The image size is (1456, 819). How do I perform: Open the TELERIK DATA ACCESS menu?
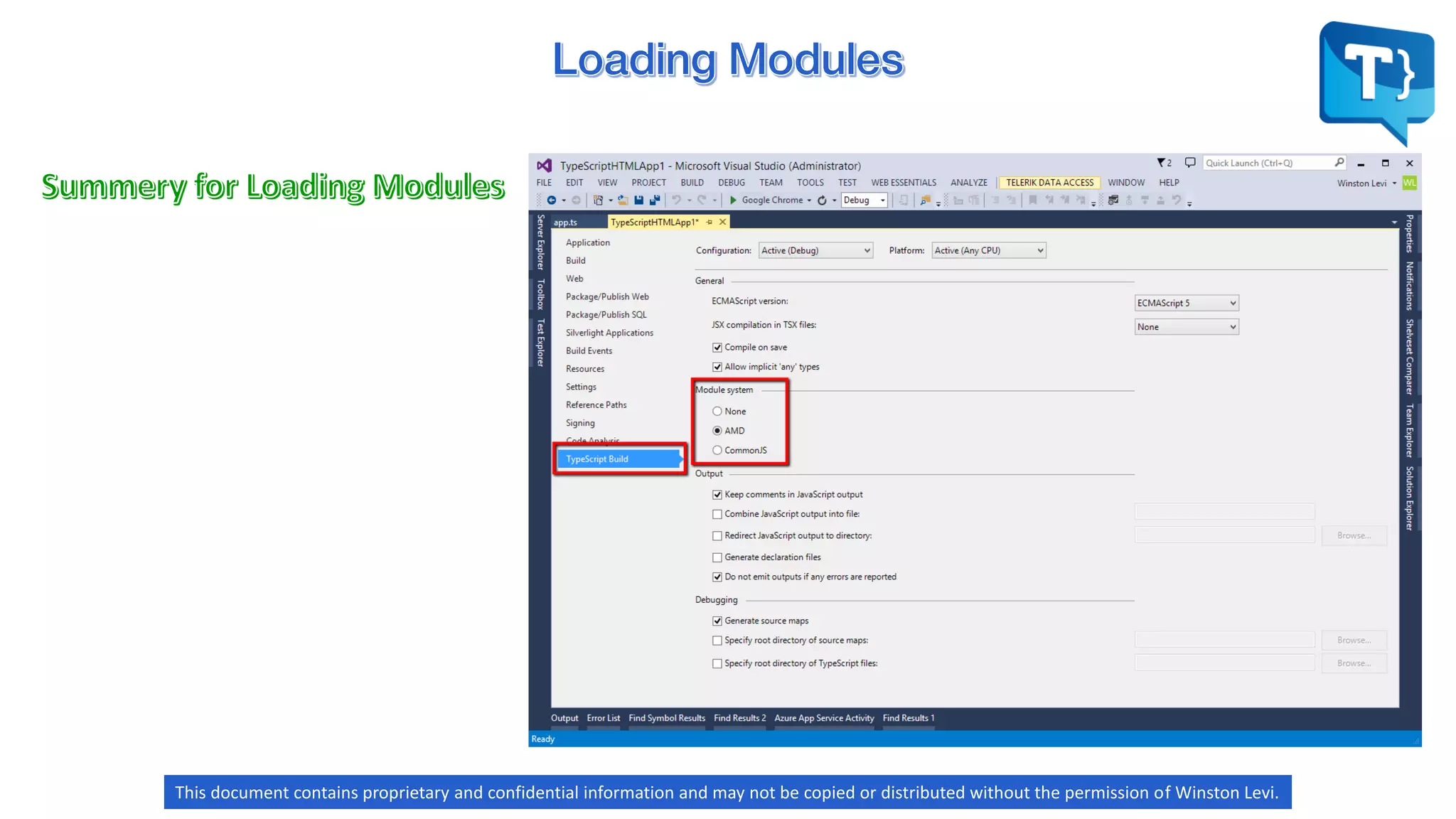click(x=1049, y=183)
